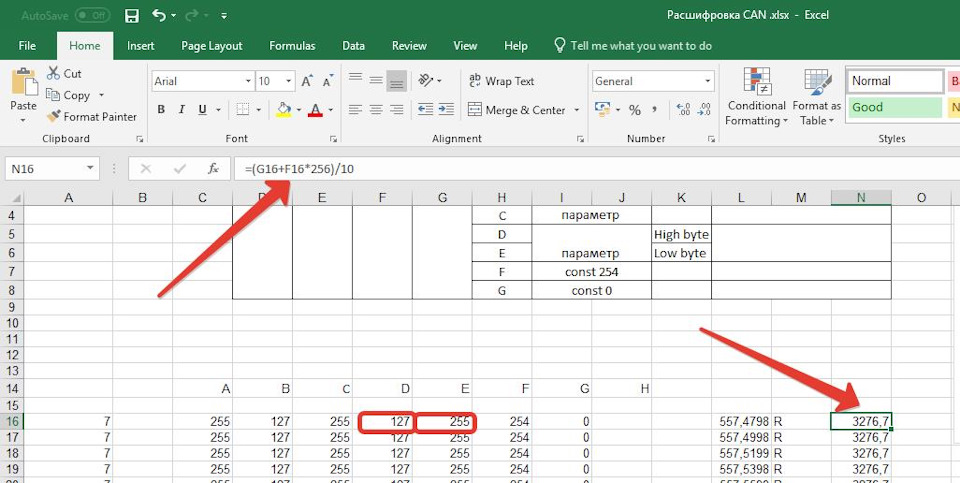This screenshot has height=483, width=960.
Task: Click Align Right icon
Action: pos(397,110)
